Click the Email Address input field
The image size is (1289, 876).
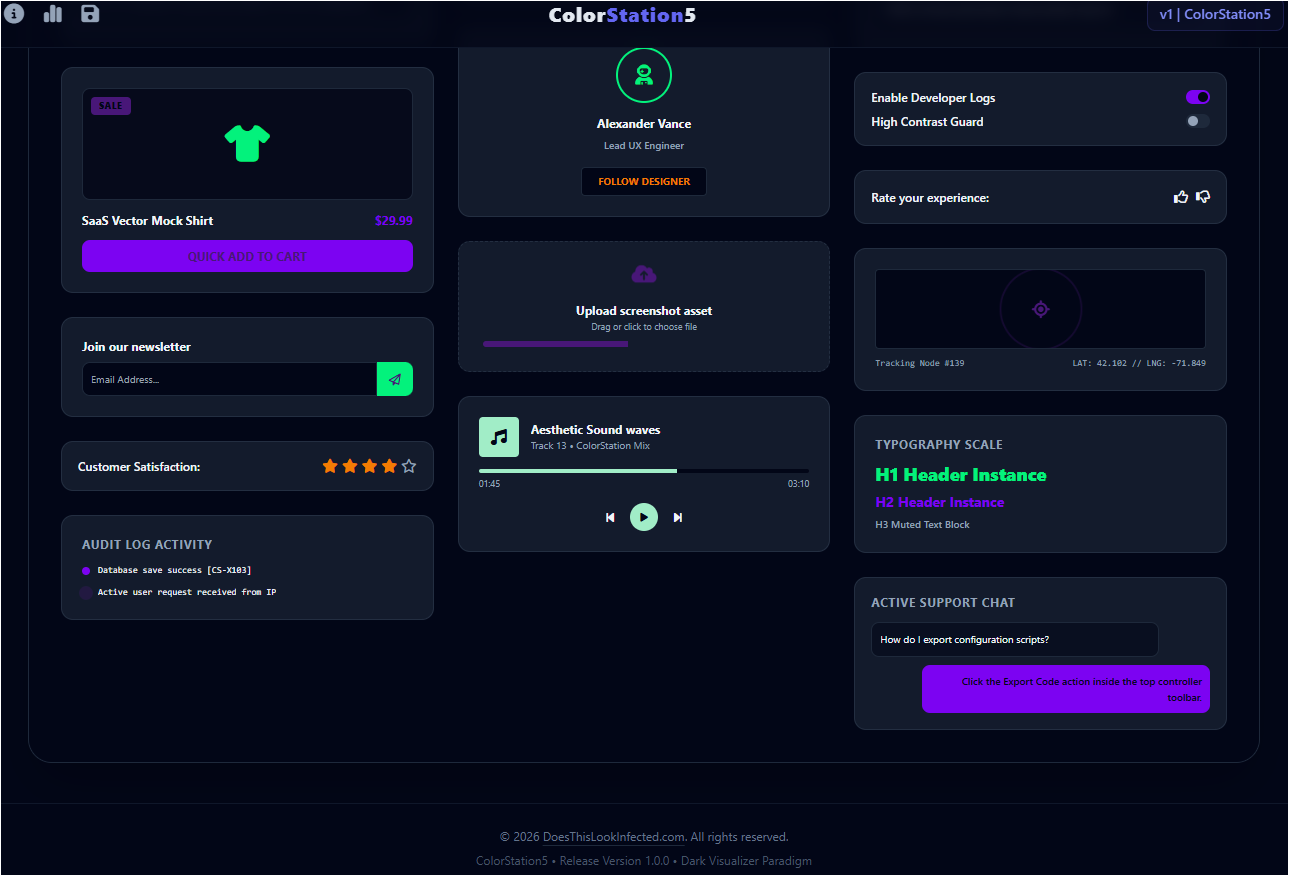coord(229,379)
